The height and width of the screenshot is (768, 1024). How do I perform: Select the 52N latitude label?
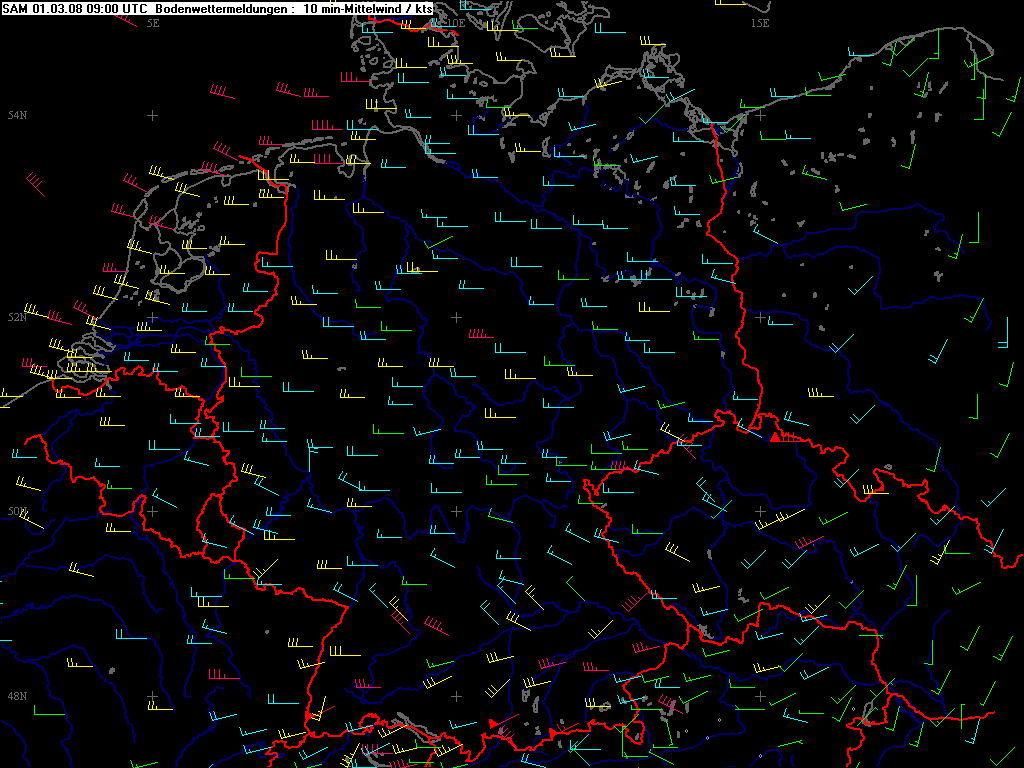17,317
